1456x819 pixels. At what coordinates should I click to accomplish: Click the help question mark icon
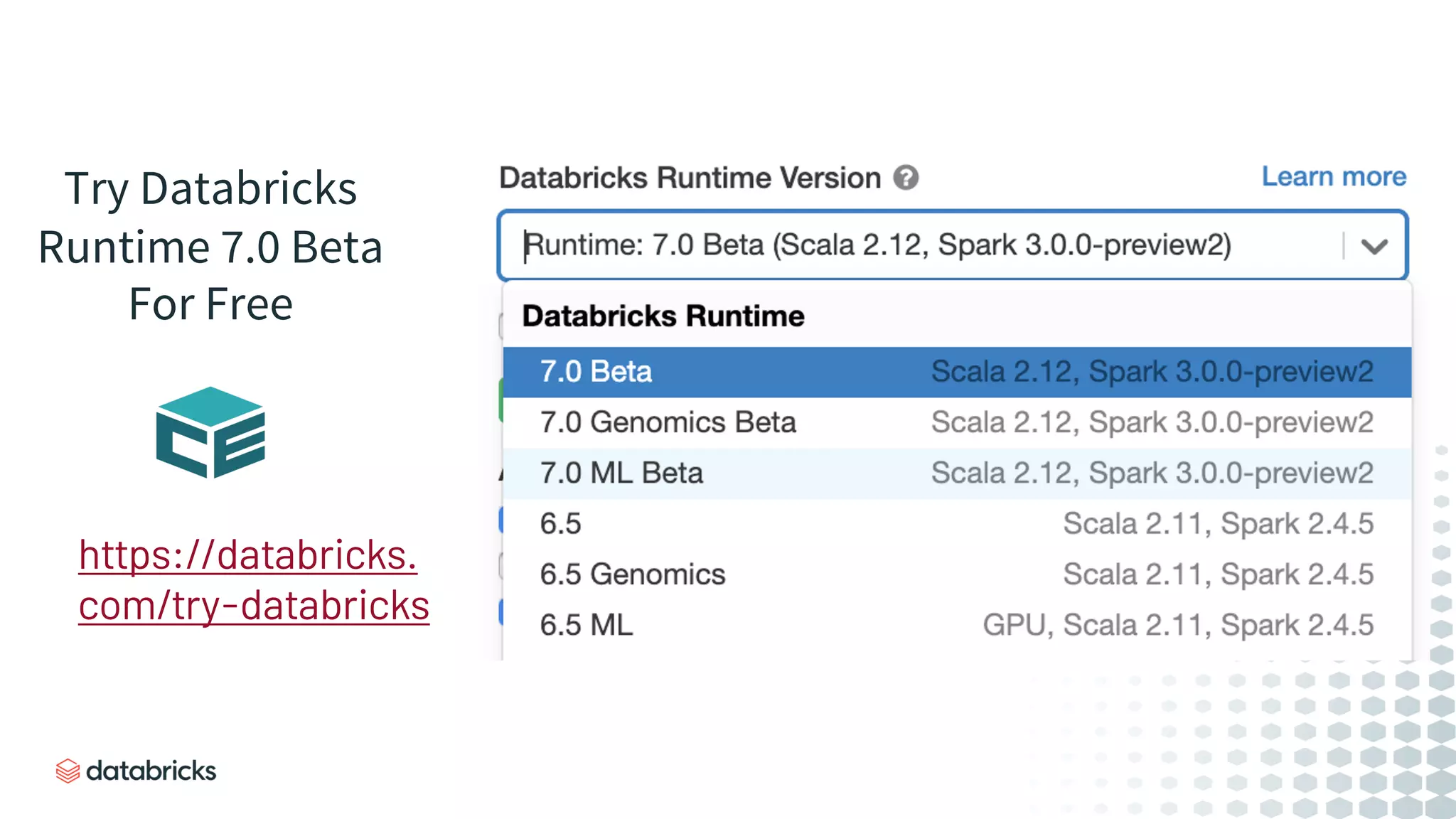906,178
